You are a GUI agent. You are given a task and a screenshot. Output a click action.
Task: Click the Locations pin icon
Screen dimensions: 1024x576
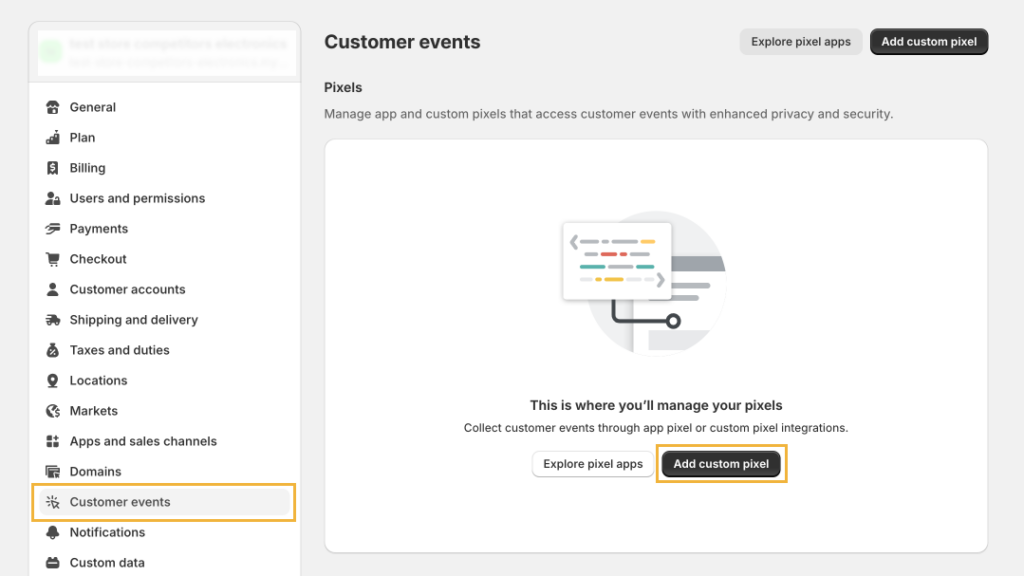point(53,380)
